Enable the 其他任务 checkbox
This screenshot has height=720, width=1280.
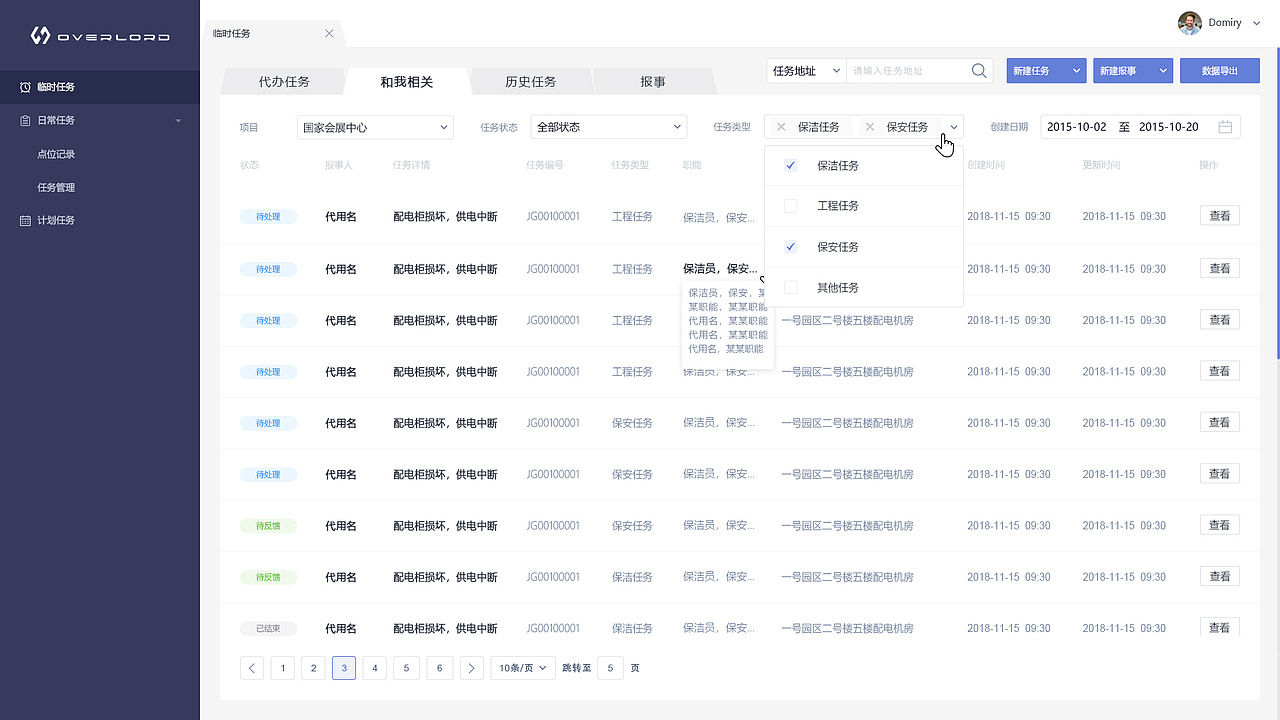791,287
